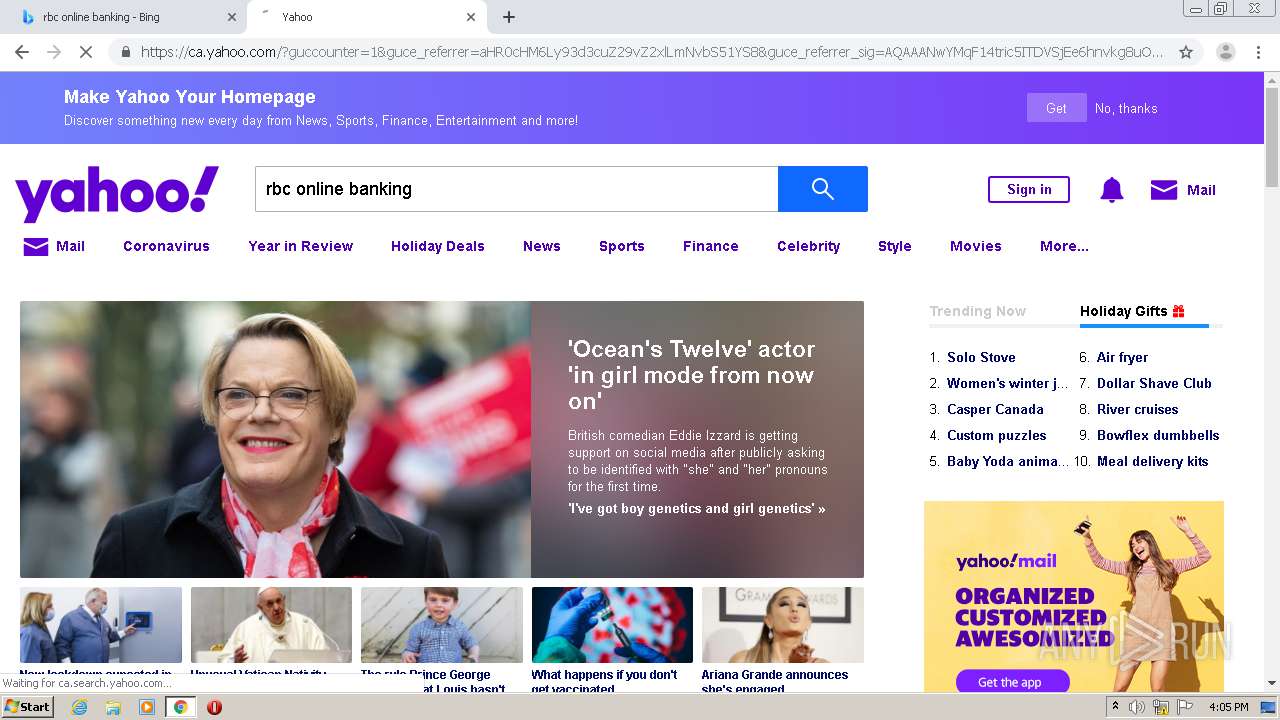Viewport: 1280px width, 720px height.
Task: Open the News section
Action: (x=541, y=246)
